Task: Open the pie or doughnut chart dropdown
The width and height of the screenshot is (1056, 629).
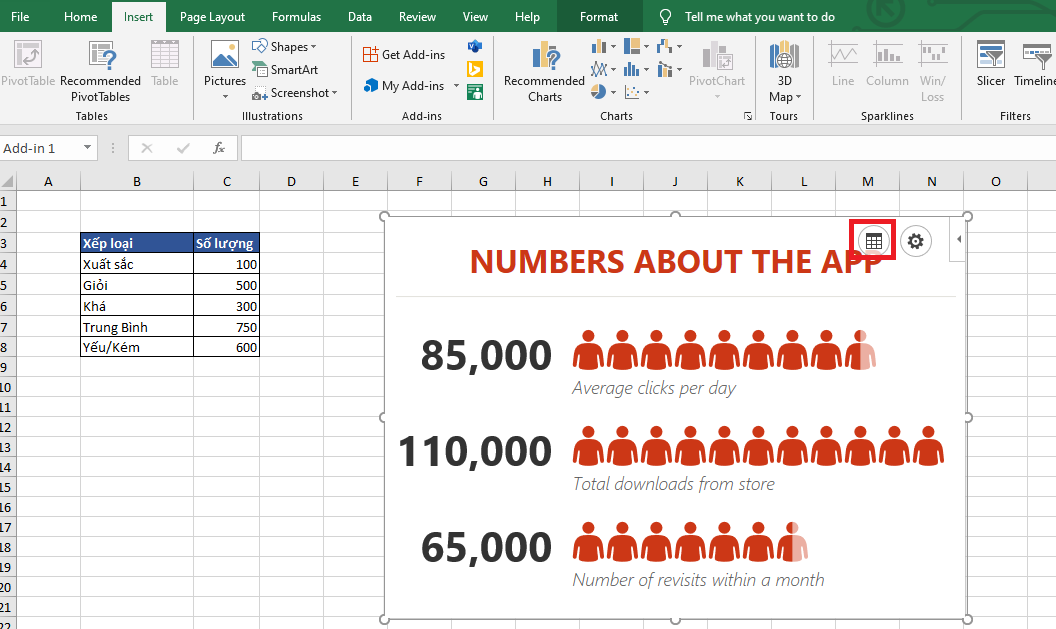Action: pyautogui.click(x=603, y=93)
